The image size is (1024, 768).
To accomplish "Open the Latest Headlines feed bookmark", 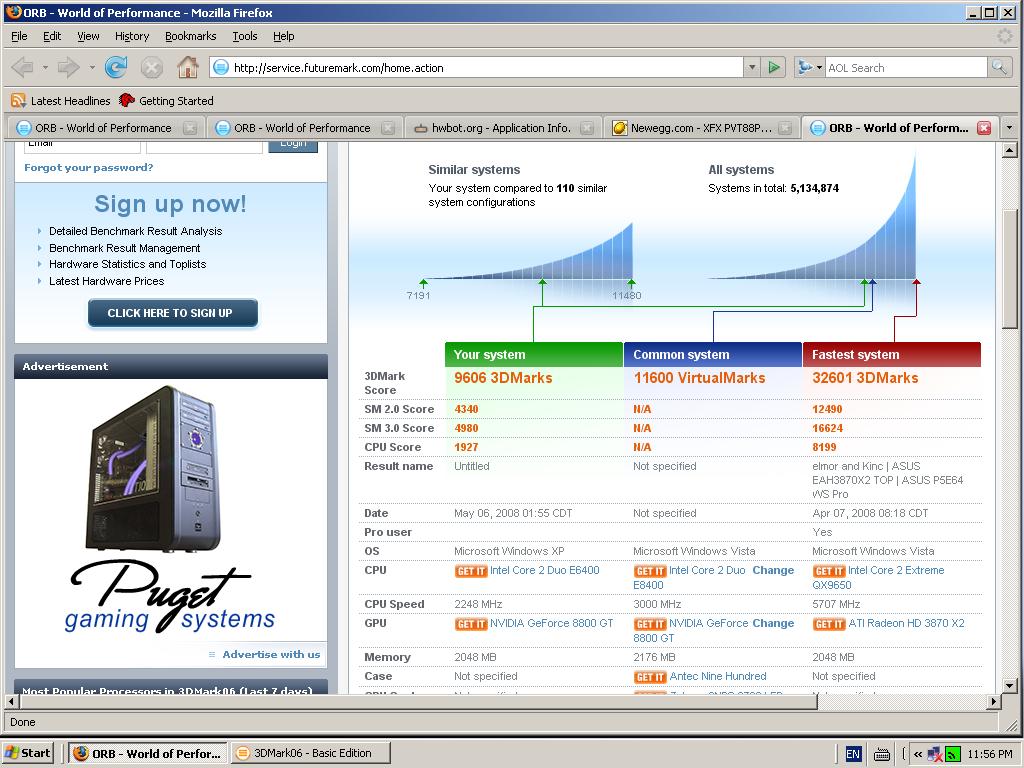I will click(x=61, y=101).
